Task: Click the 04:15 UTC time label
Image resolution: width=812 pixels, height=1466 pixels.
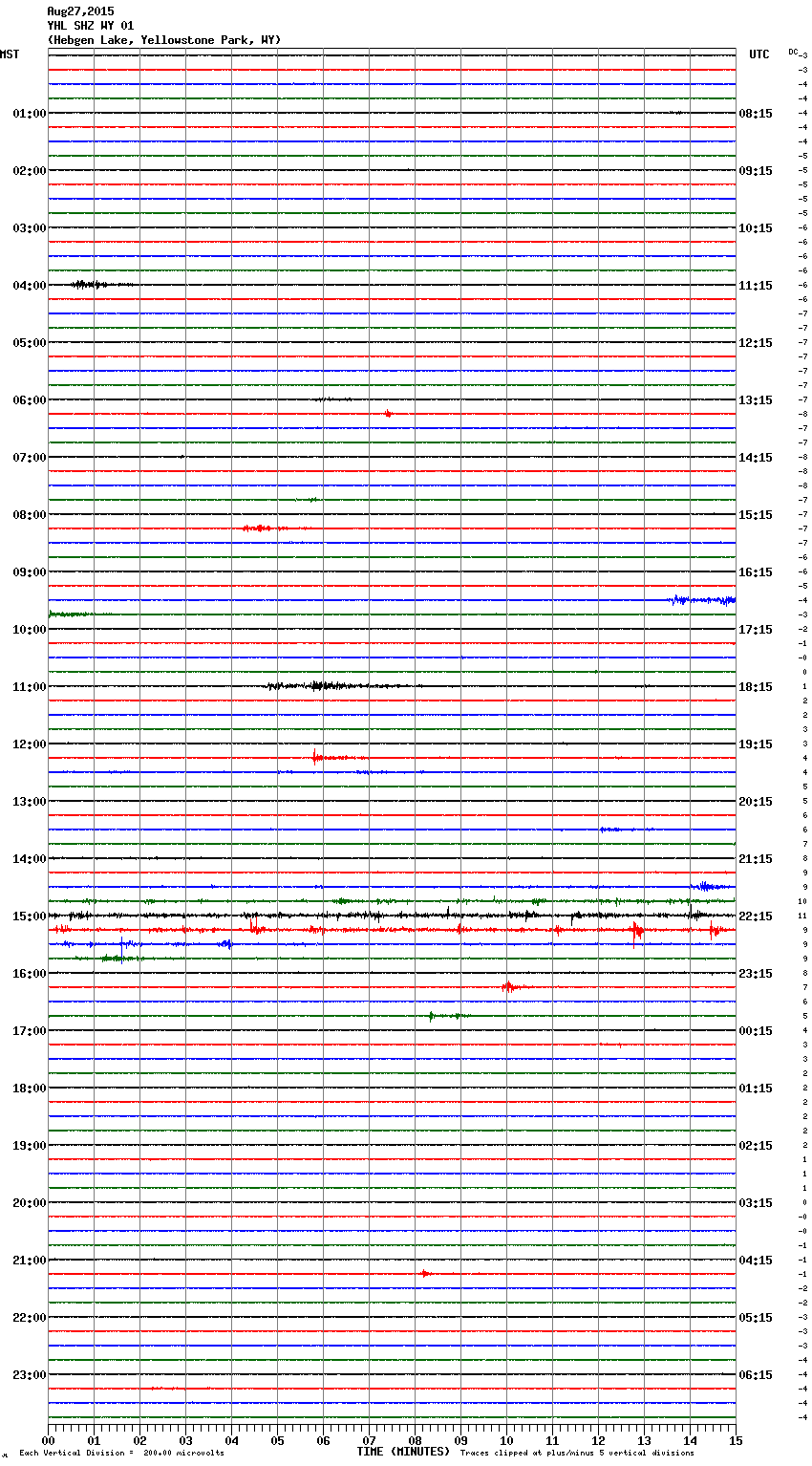Action: [756, 1261]
